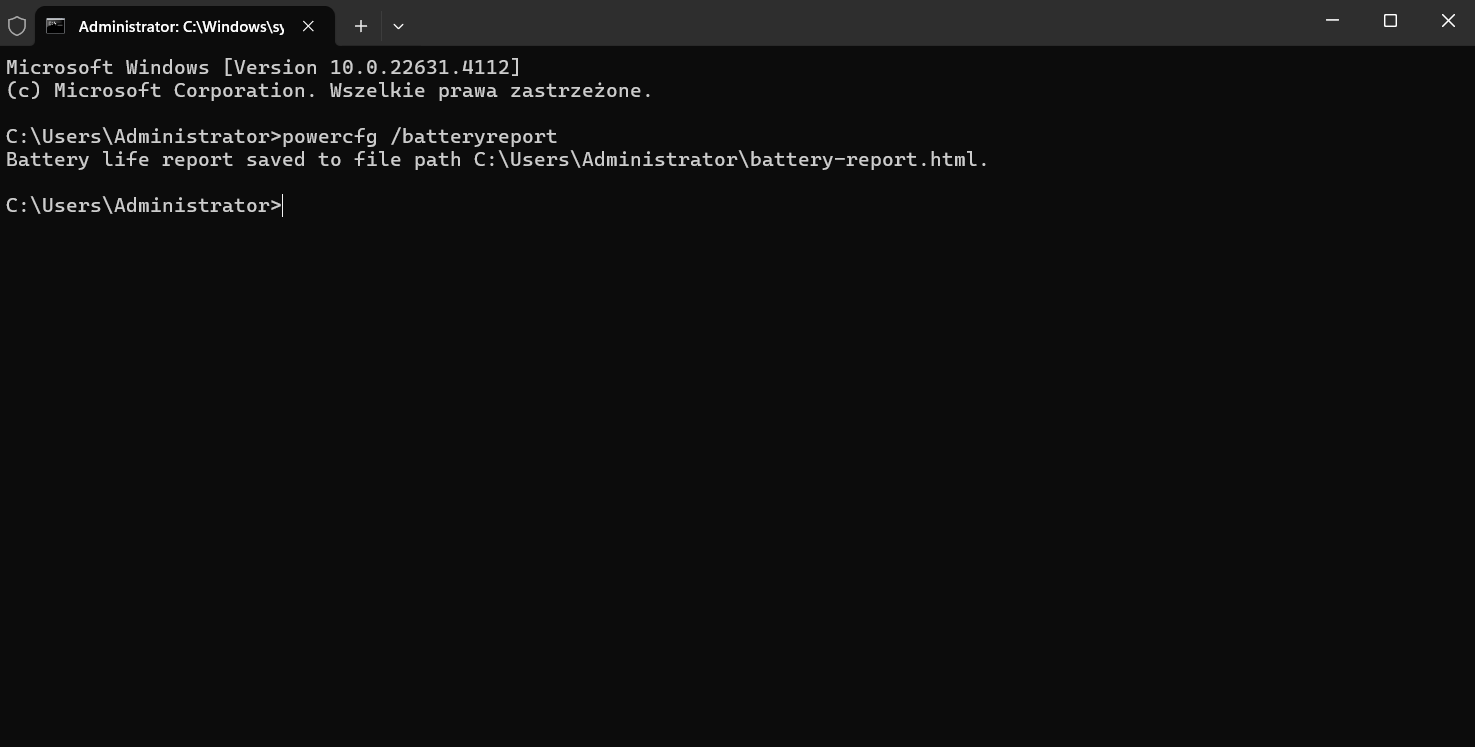Open a new tab with plus icon
The image size is (1475, 747).
pyautogui.click(x=361, y=26)
